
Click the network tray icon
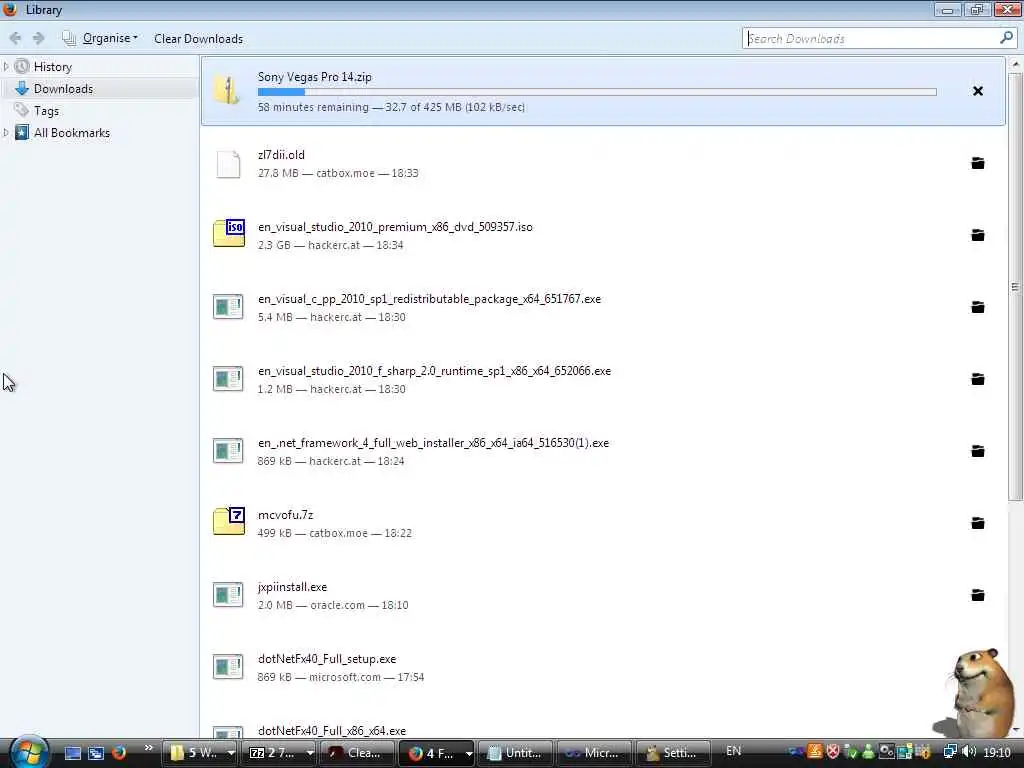point(950,752)
